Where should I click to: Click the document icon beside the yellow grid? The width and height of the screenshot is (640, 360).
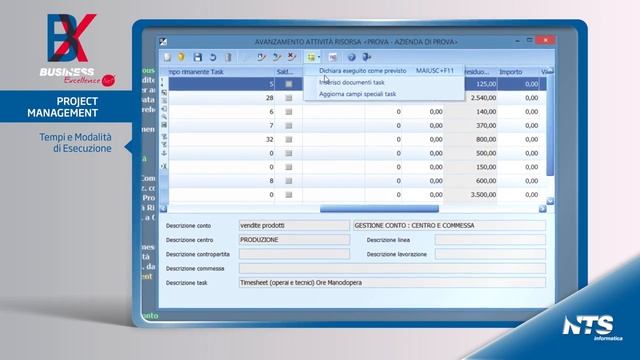(x=333, y=57)
